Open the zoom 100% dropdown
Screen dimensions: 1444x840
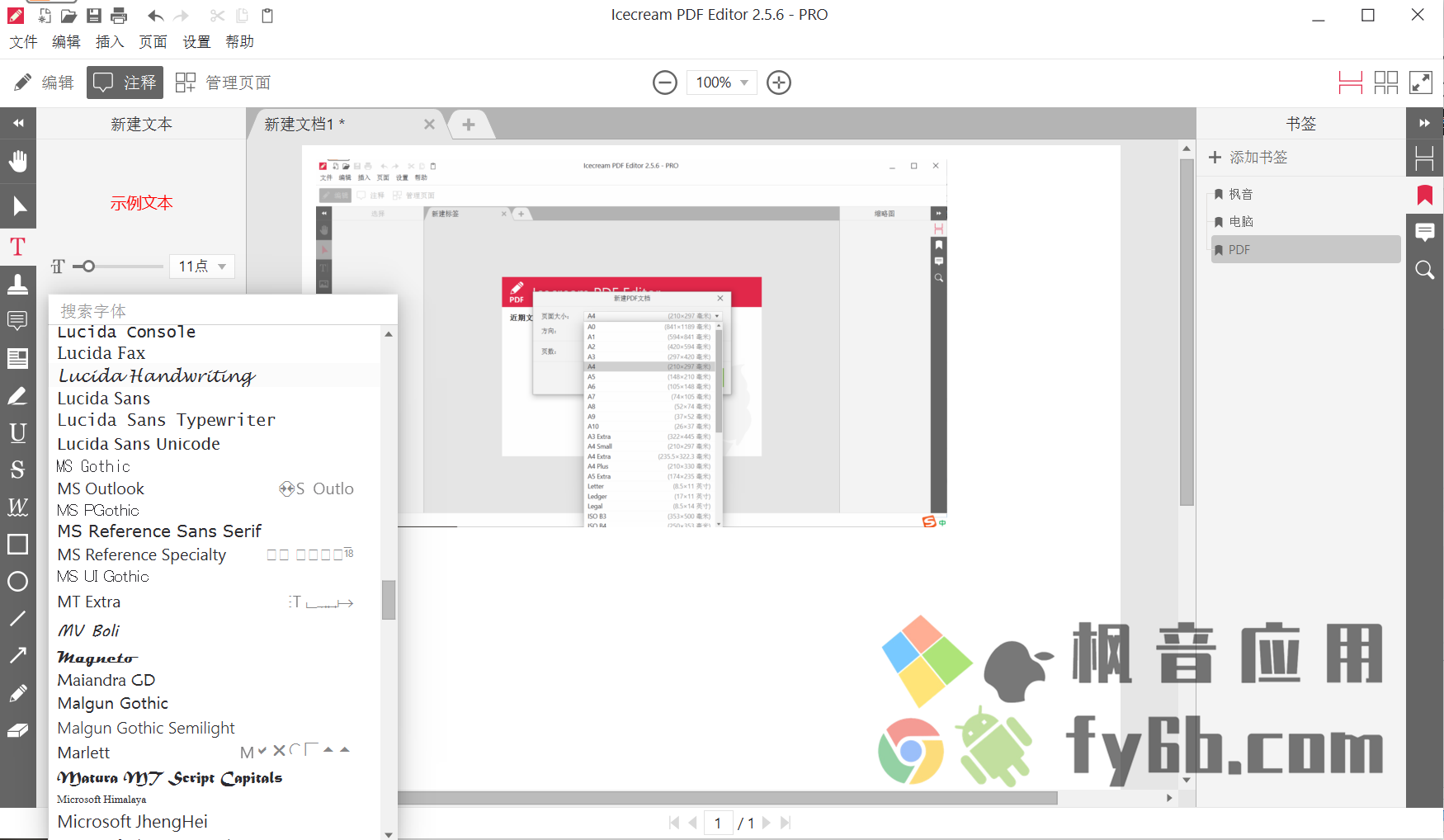click(x=722, y=83)
